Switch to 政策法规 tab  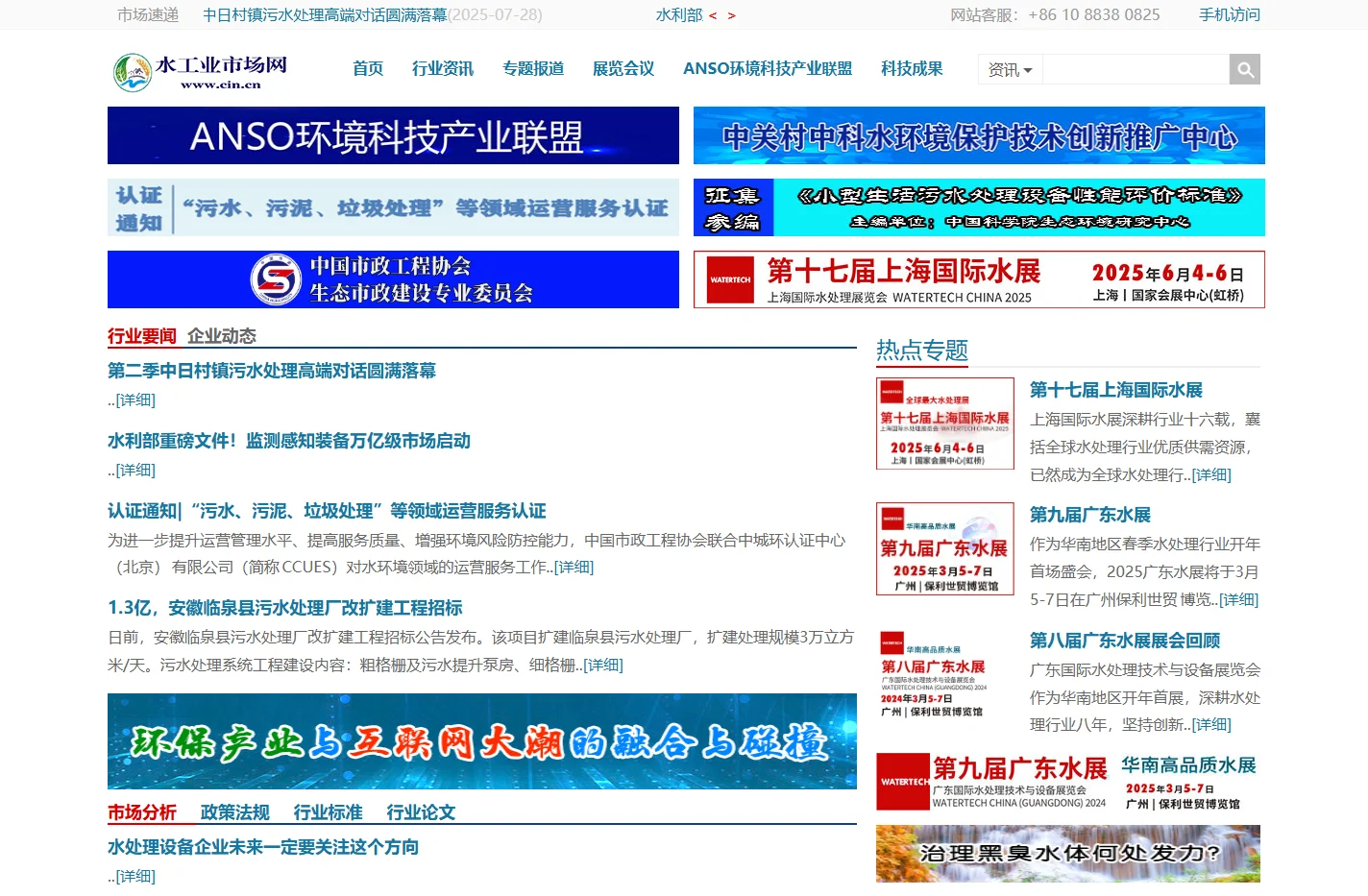pos(235,812)
